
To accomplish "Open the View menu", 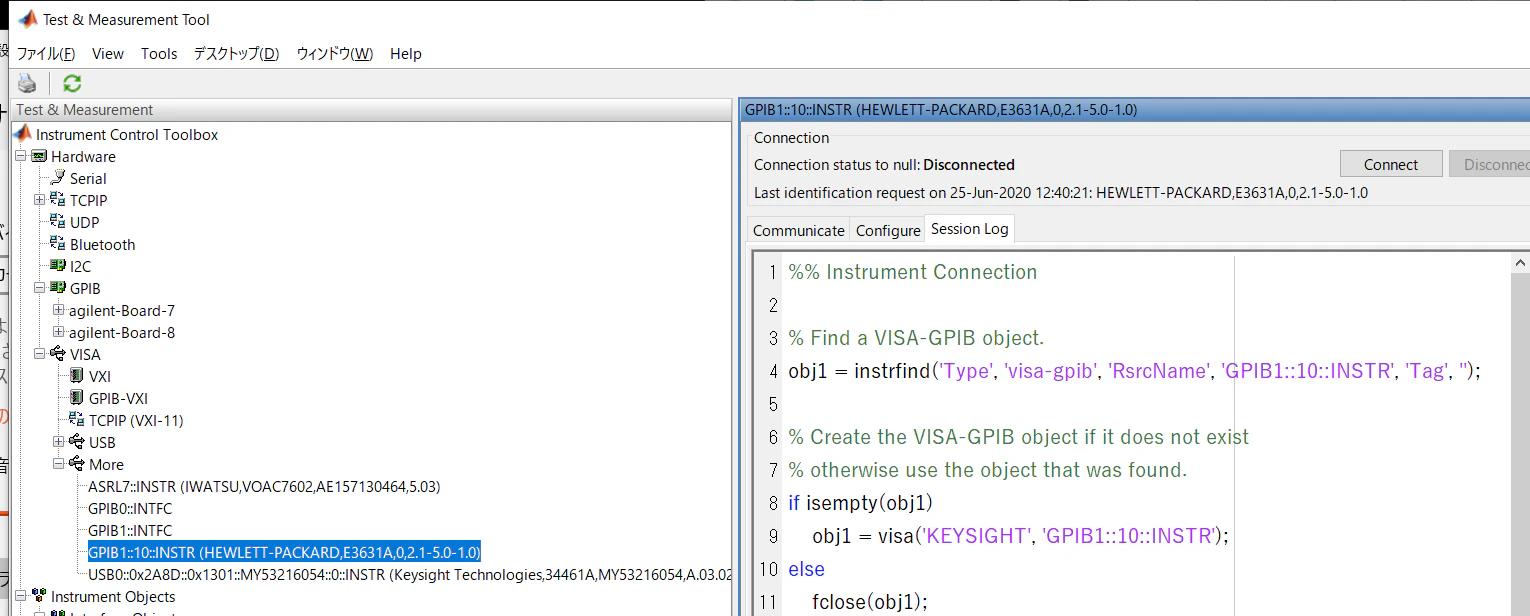I will pyautogui.click(x=108, y=54).
